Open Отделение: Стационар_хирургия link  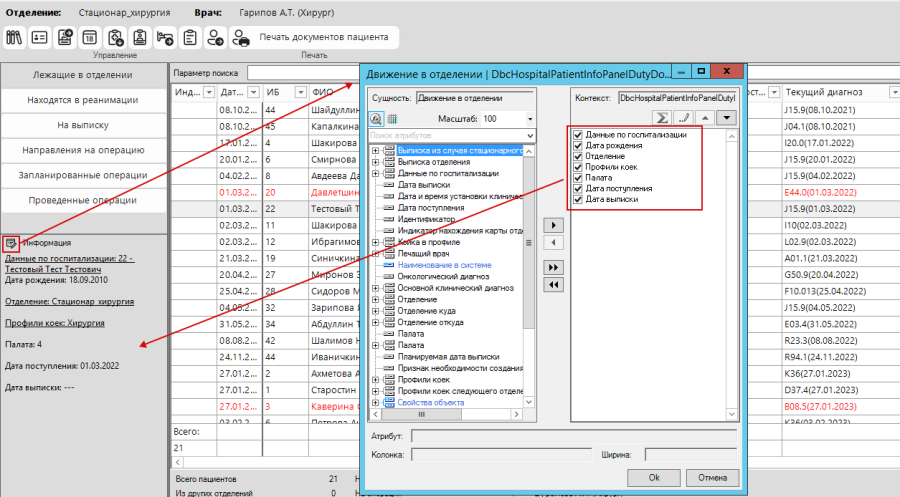click(69, 301)
